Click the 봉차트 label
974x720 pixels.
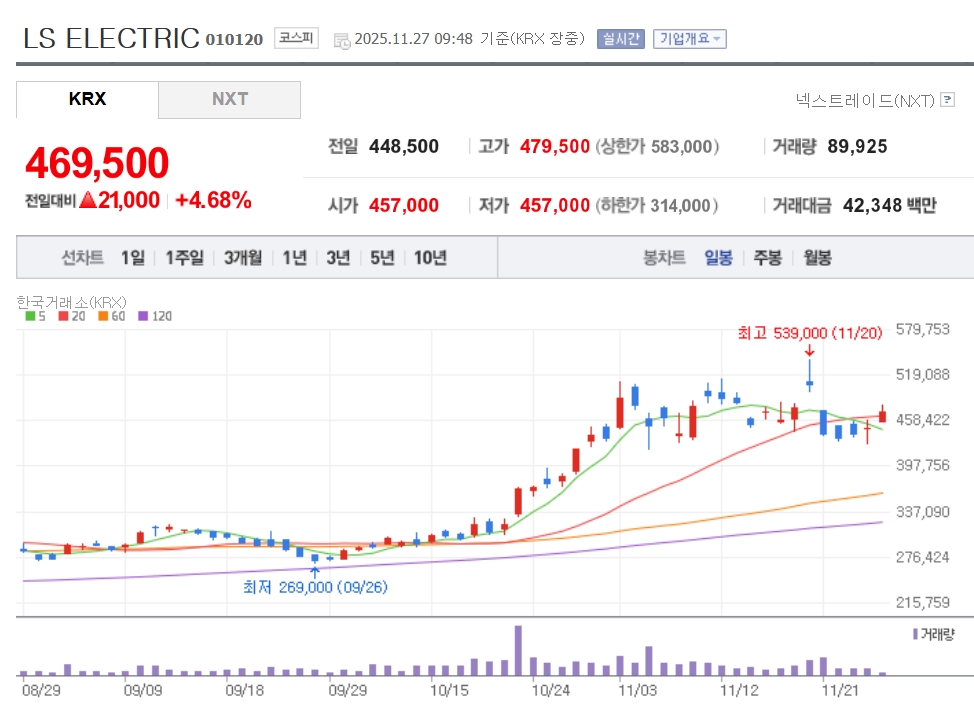(664, 257)
